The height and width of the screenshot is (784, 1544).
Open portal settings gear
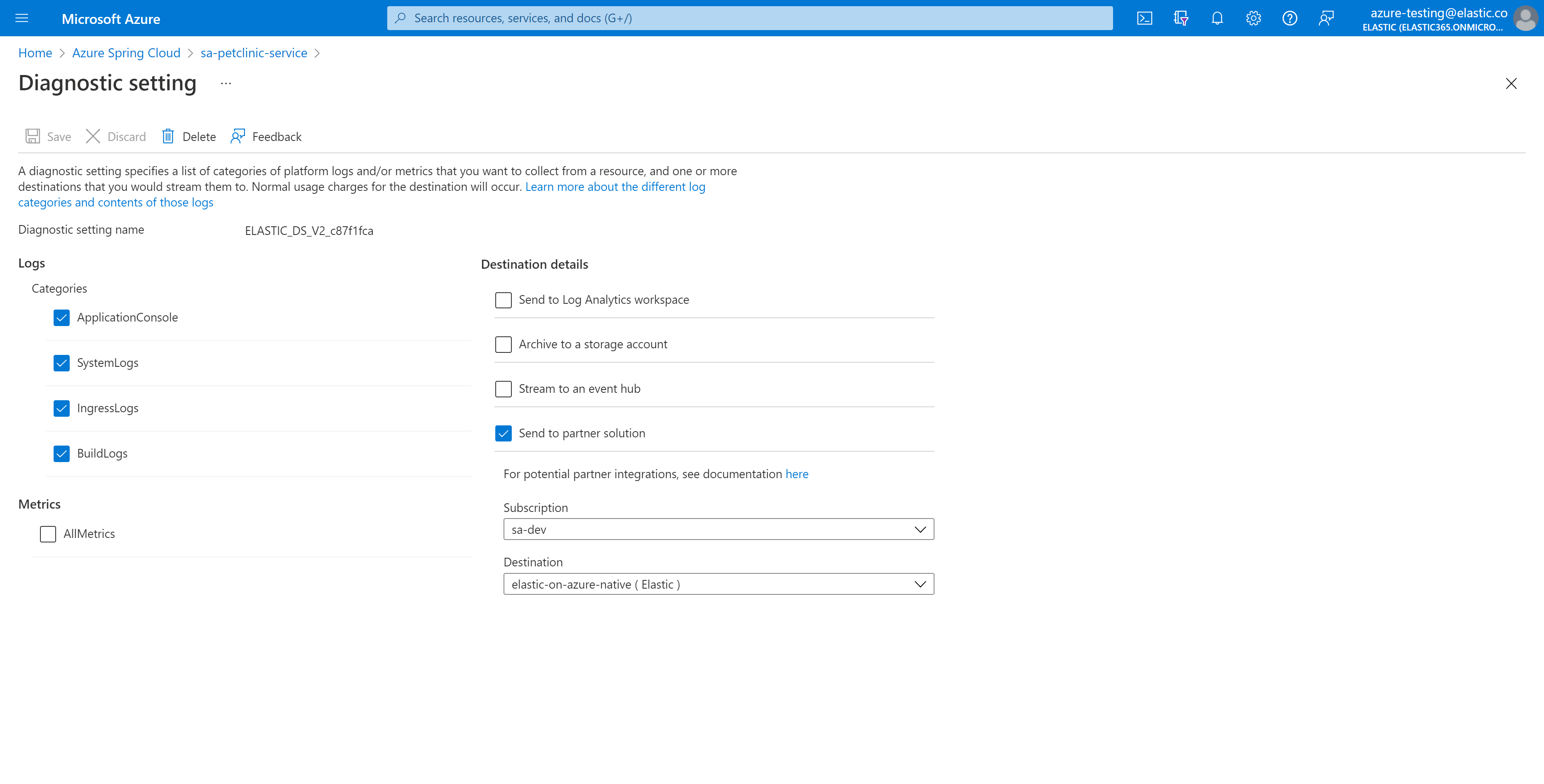(x=1253, y=18)
